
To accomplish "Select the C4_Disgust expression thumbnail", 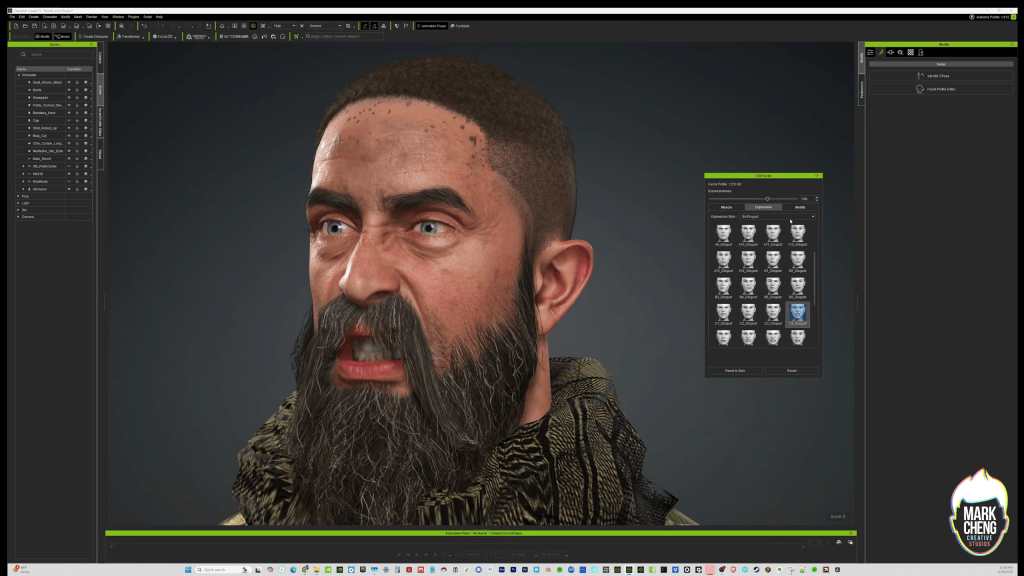I will pyautogui.click(x=798, y=313).
